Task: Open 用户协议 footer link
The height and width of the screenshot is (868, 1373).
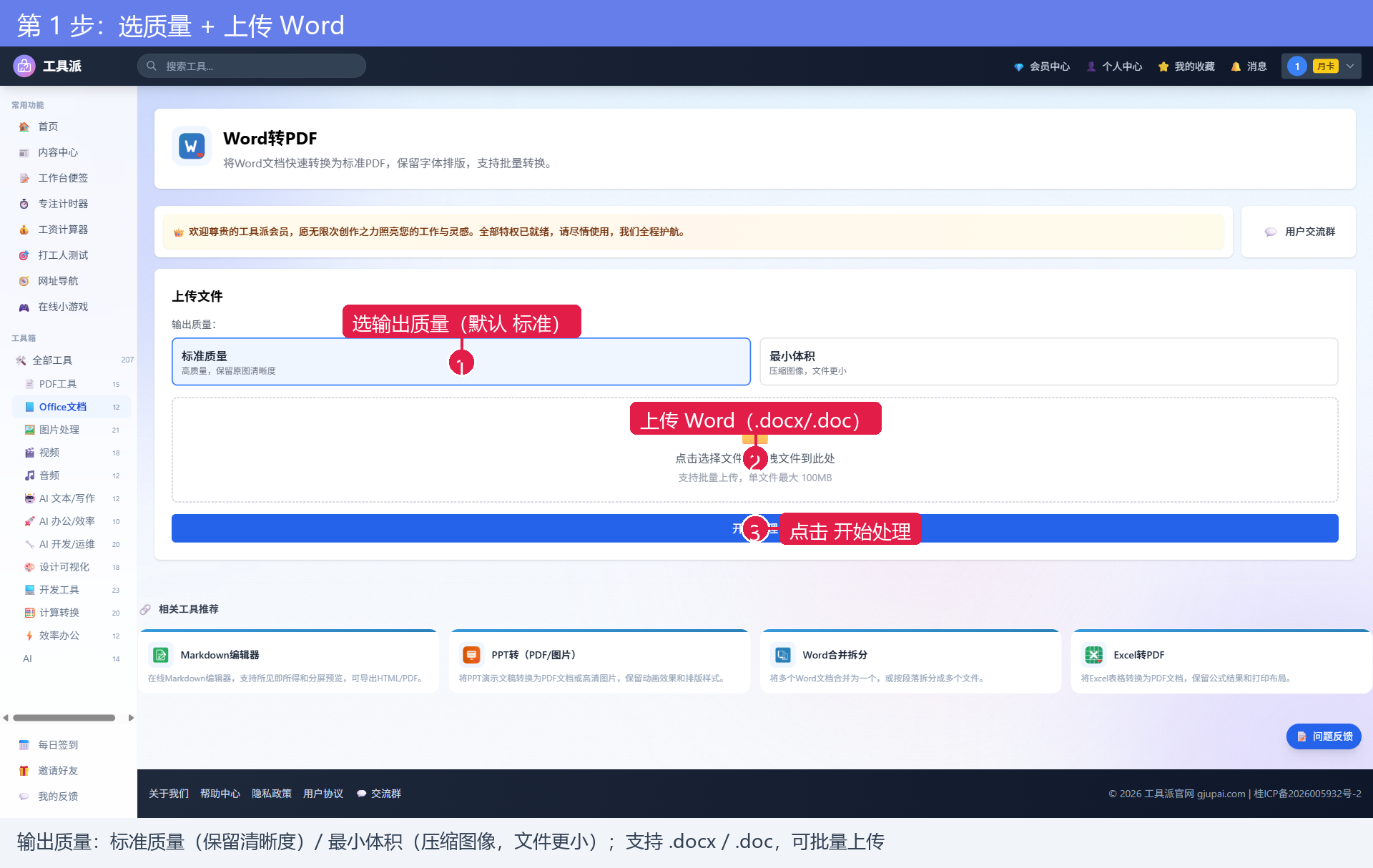Action: (x=323, y=794)
